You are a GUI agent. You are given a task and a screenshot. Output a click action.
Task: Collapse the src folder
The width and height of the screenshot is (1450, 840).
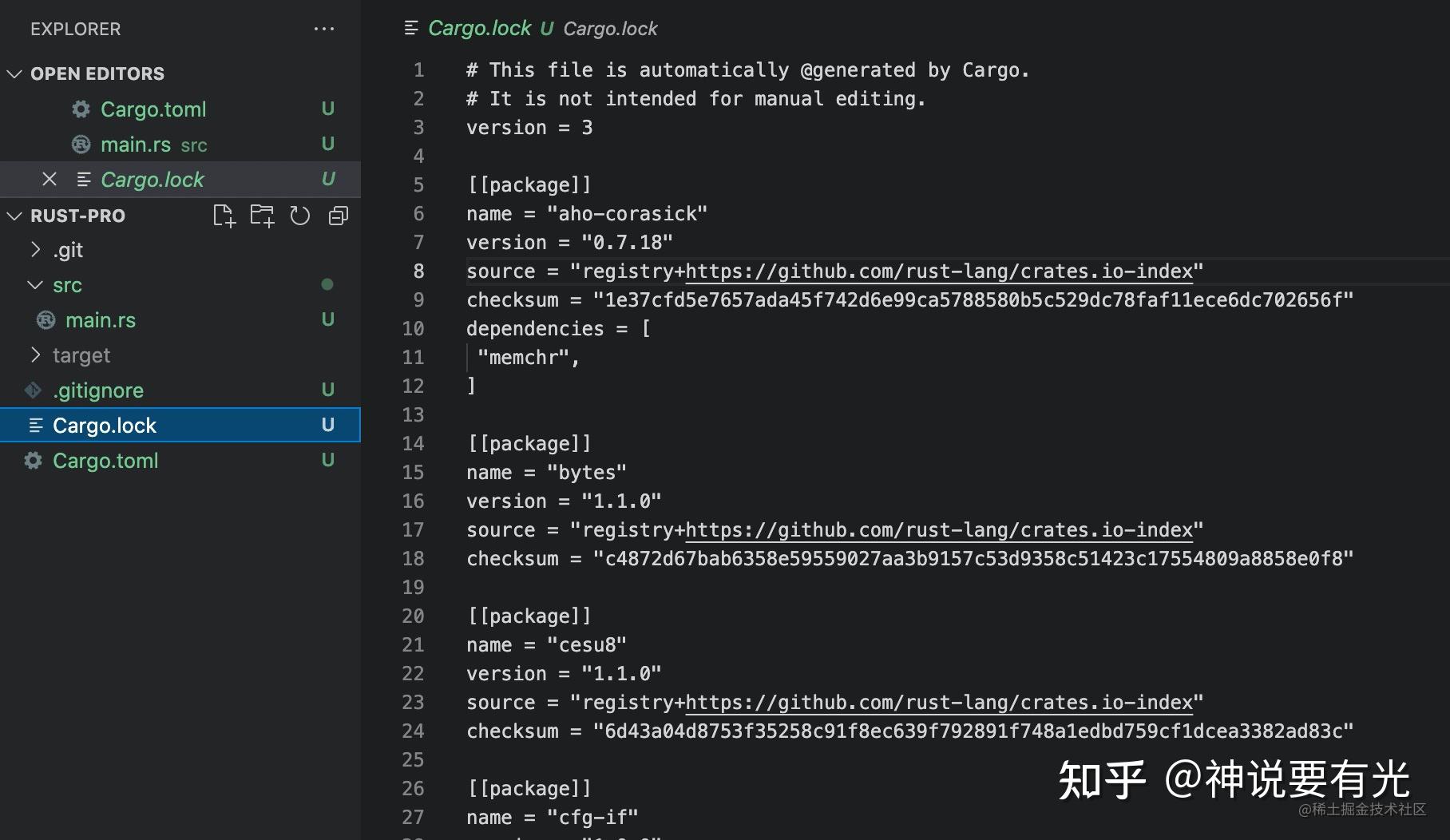[x=34, y=285]
